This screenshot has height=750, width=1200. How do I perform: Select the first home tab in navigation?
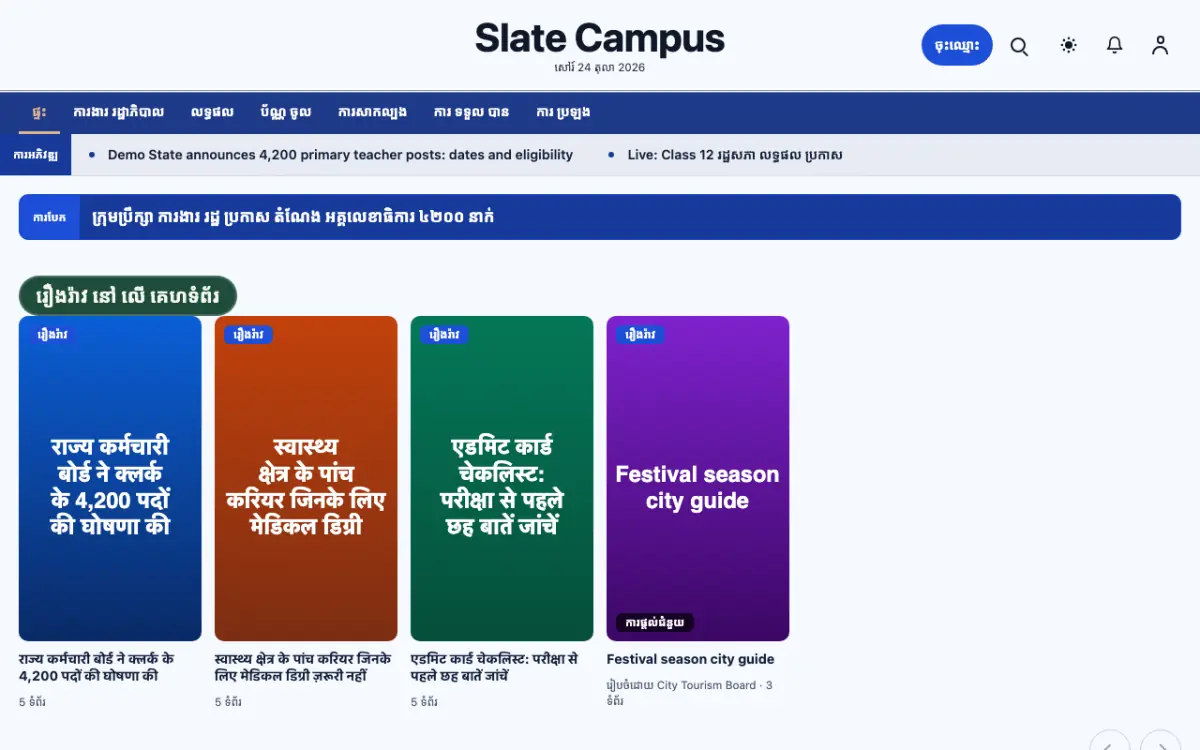[x=39, y=112]
